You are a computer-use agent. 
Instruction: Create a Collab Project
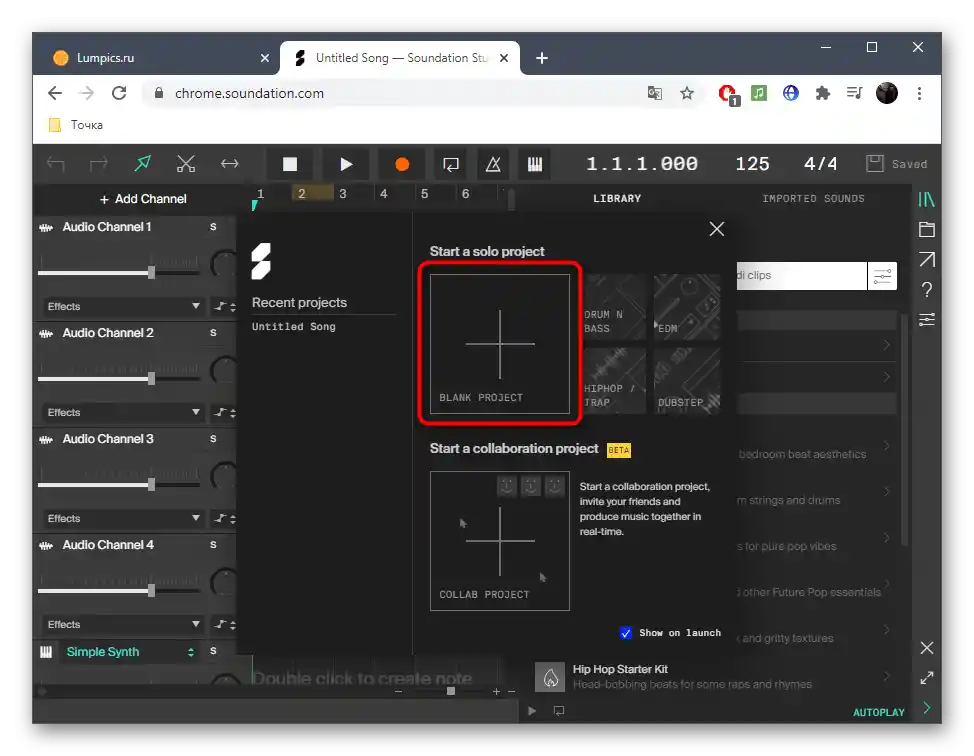[x=499, y=540]
